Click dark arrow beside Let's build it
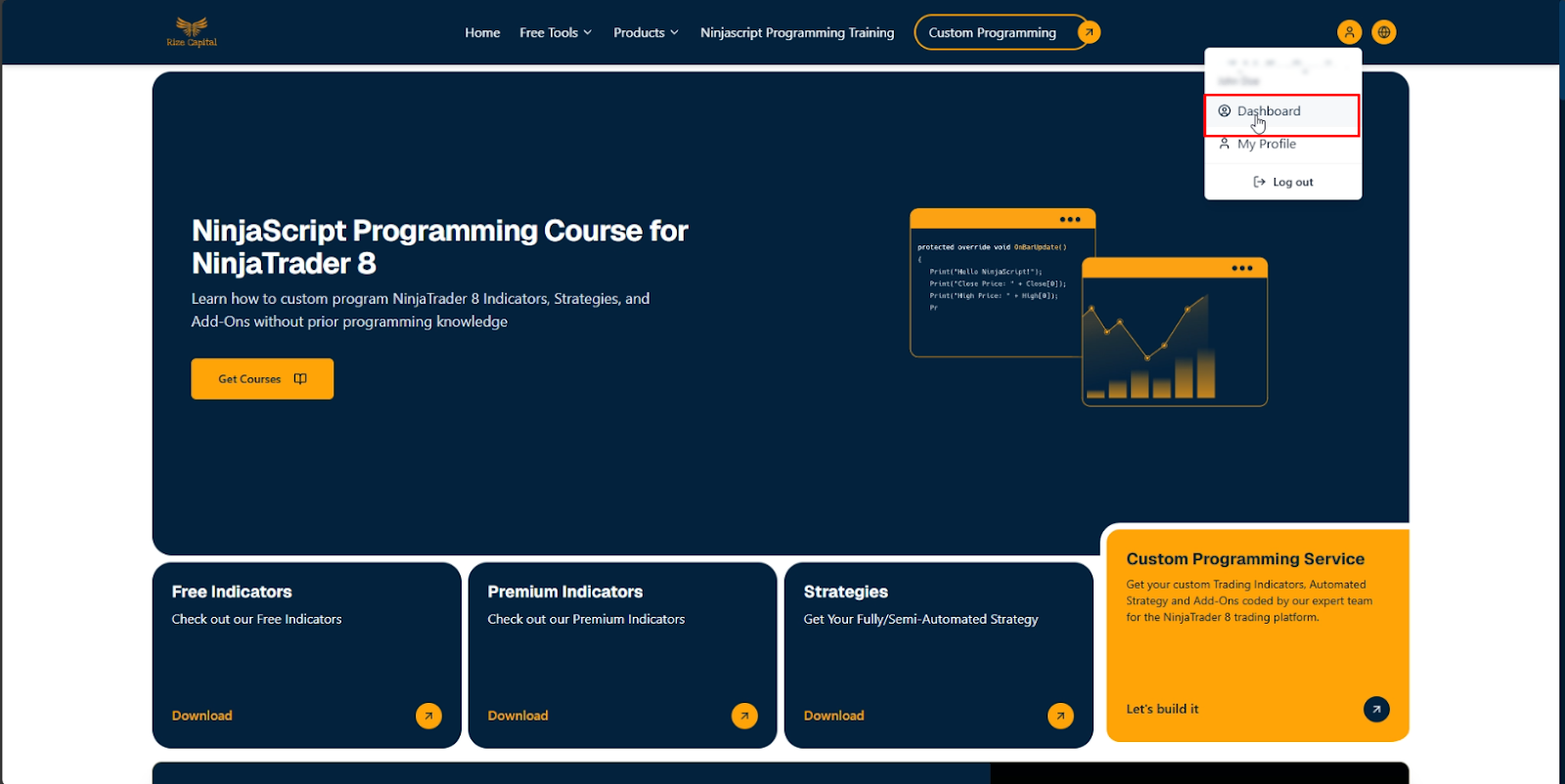This screenshot has width=1565, height=784. pos(1376,709)
